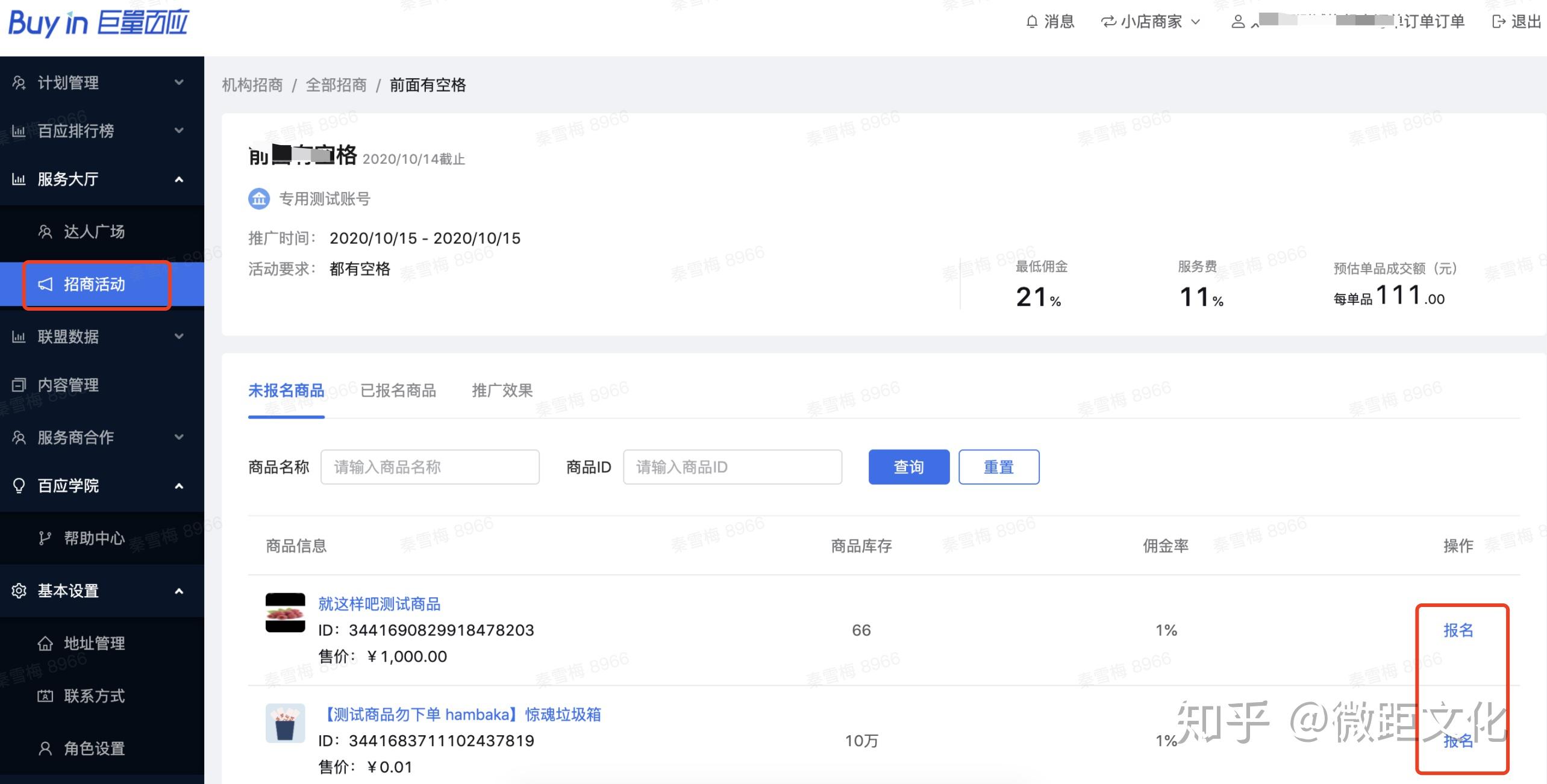The image size is (1547, 784).
Task: Click the blue bank icon beside 专用测试账号
Action: (259, 199)
